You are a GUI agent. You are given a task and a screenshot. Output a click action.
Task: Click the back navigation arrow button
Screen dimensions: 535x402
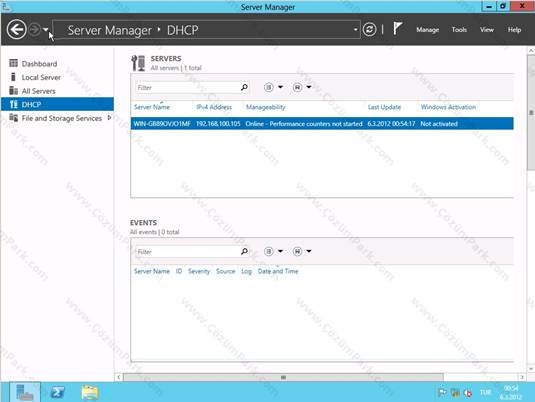click(x=16, y=30)
